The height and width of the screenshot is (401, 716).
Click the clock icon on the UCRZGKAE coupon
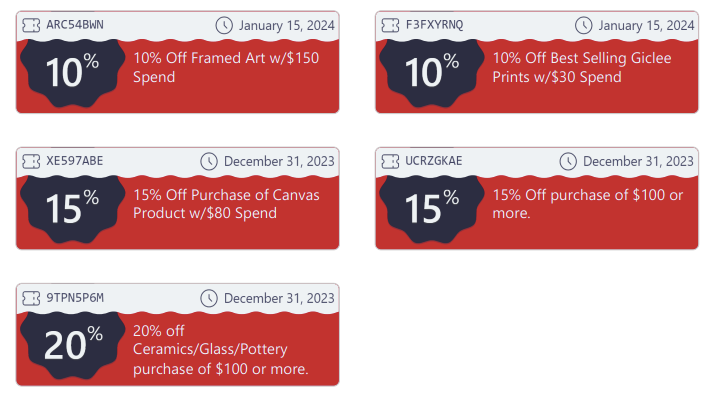pos(568,161)
